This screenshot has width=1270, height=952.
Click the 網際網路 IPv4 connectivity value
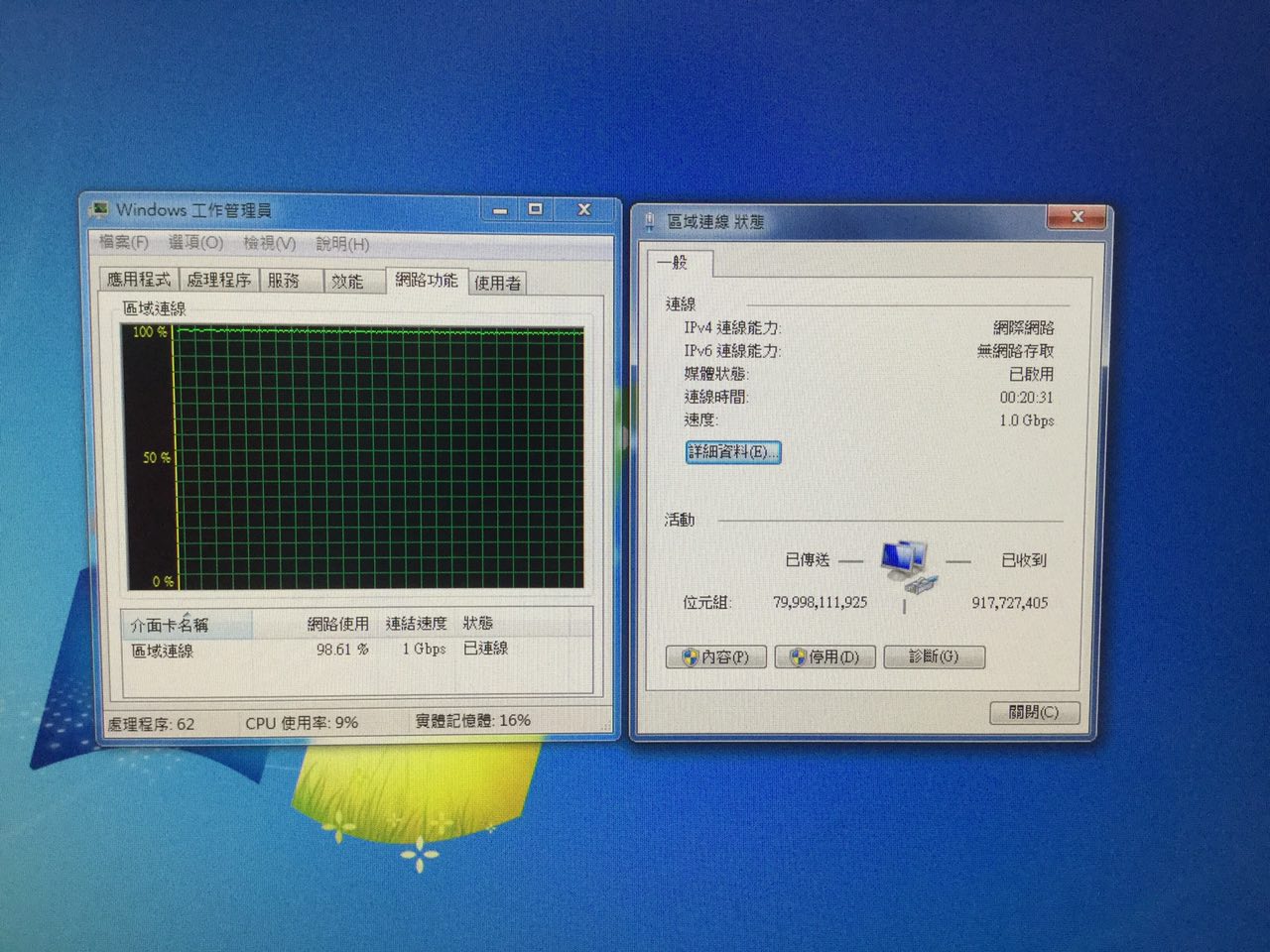[1024, 327]
